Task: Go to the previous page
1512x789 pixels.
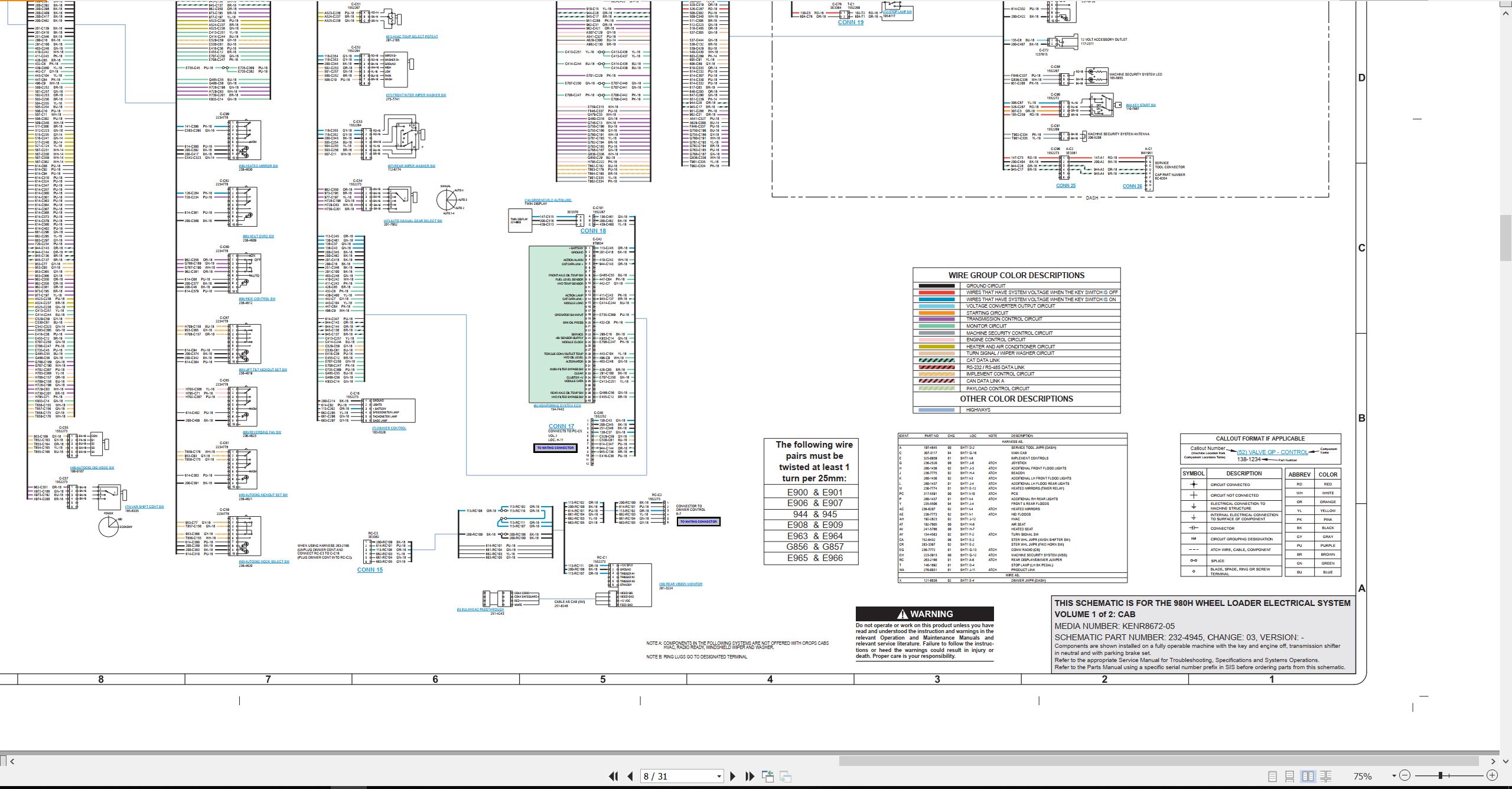Action: pos(630,777)
